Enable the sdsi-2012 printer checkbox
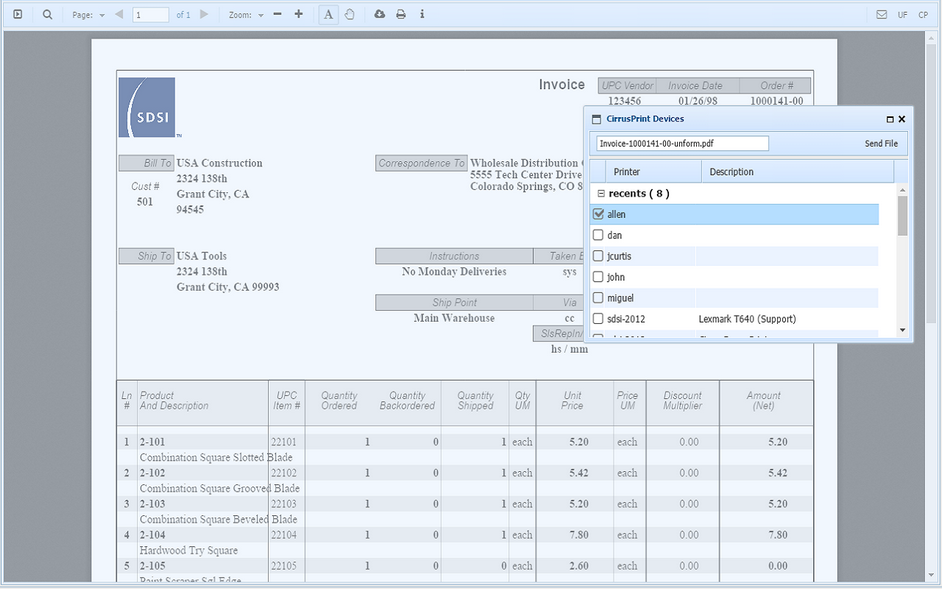This screenshot has width=942, height=589. coord(598,319)
